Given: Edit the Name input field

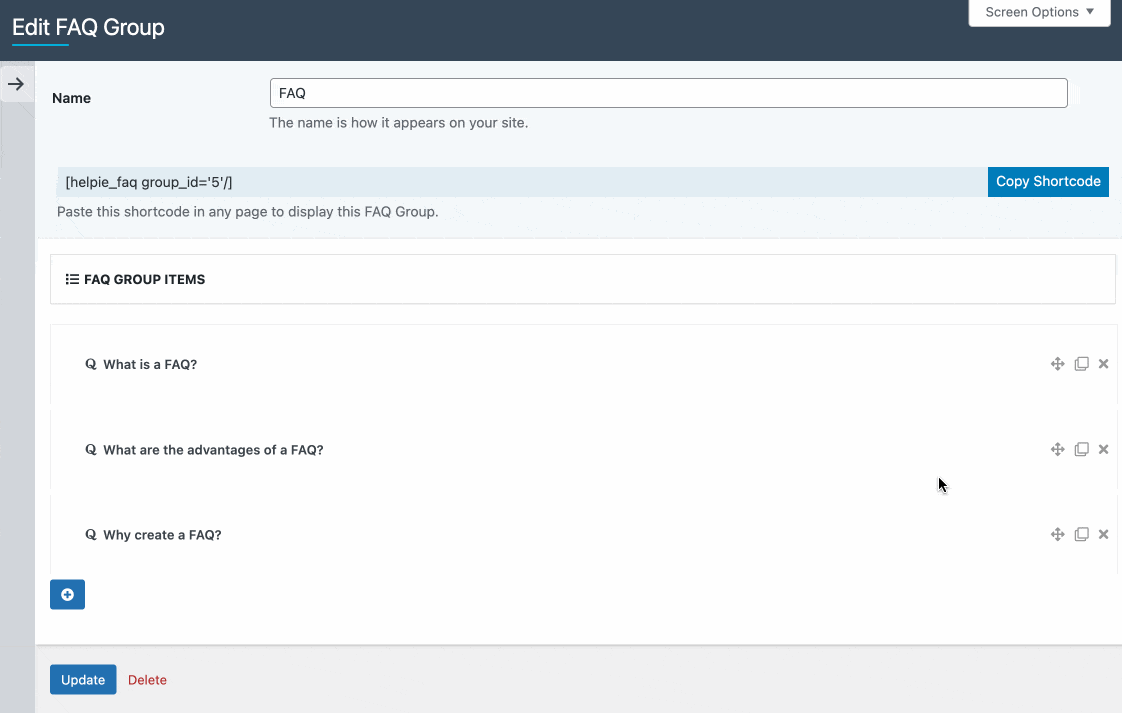Looking at the screenshot, I should coord(668,92).
